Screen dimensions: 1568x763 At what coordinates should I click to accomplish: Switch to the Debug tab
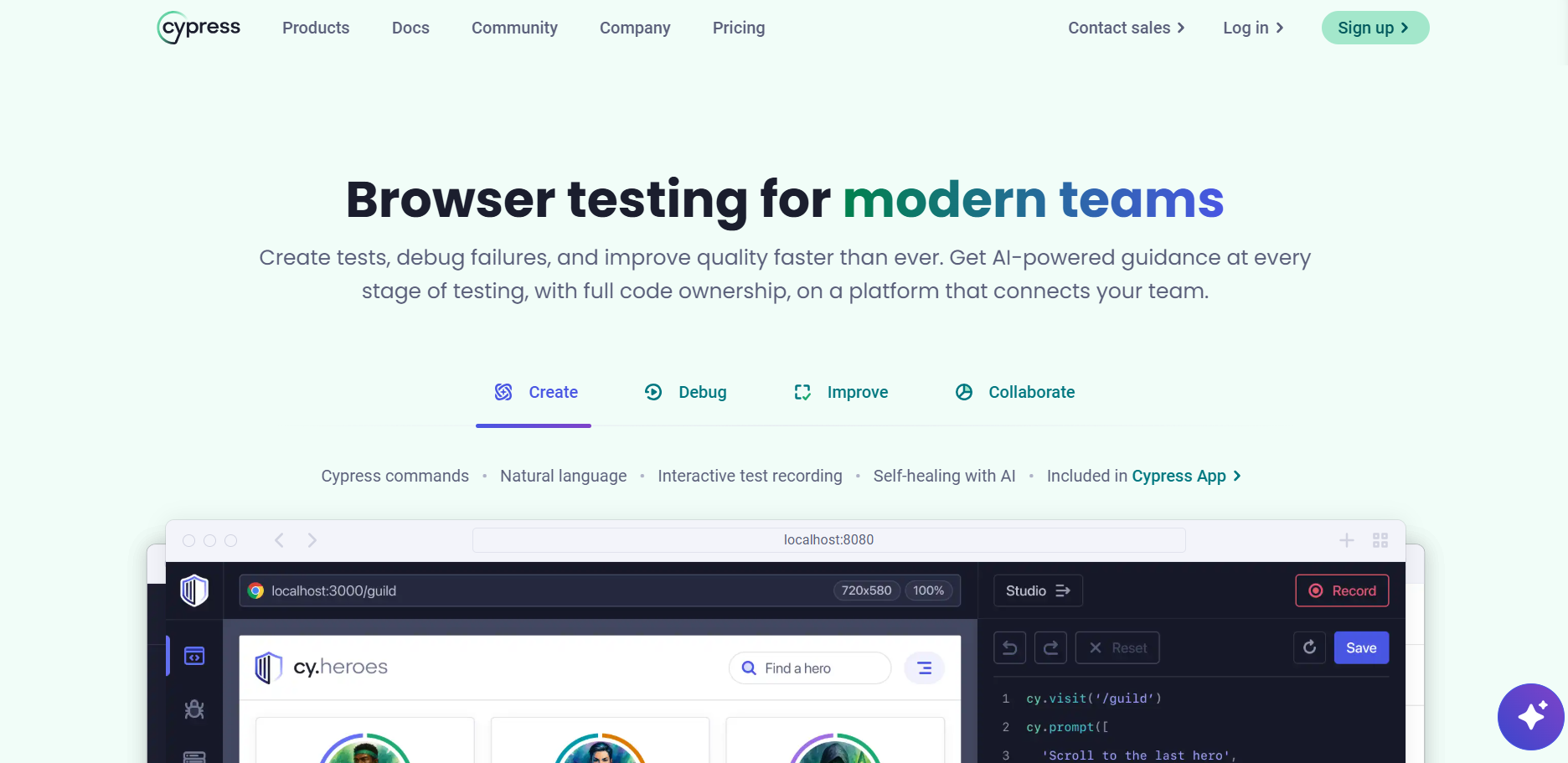tap(685, 392)
